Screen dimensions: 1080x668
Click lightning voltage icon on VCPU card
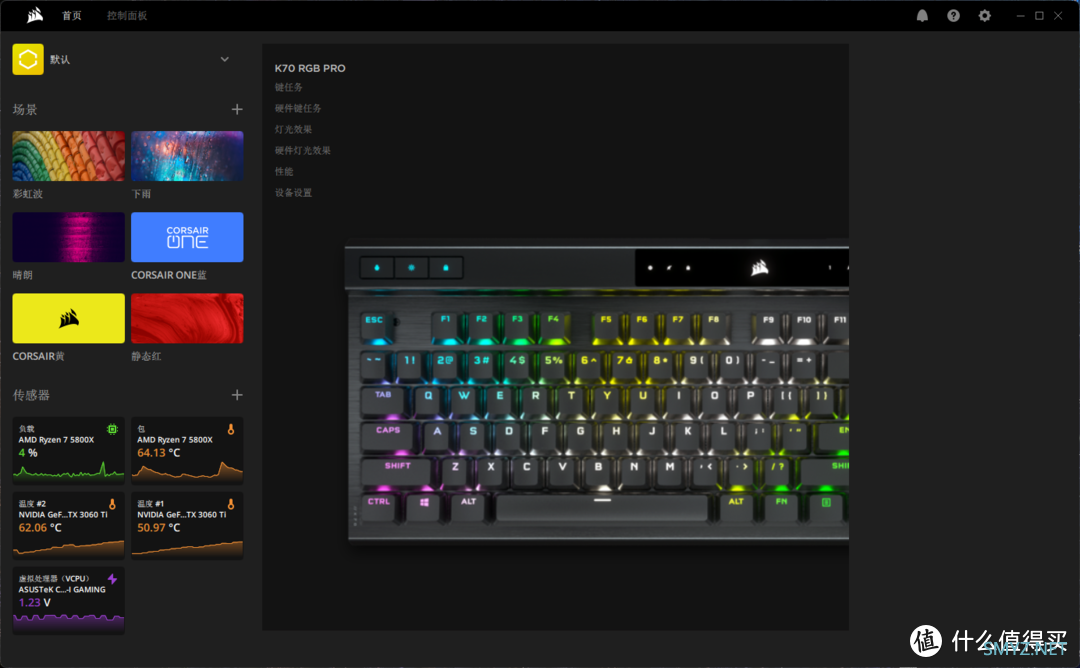pos(112,579)
